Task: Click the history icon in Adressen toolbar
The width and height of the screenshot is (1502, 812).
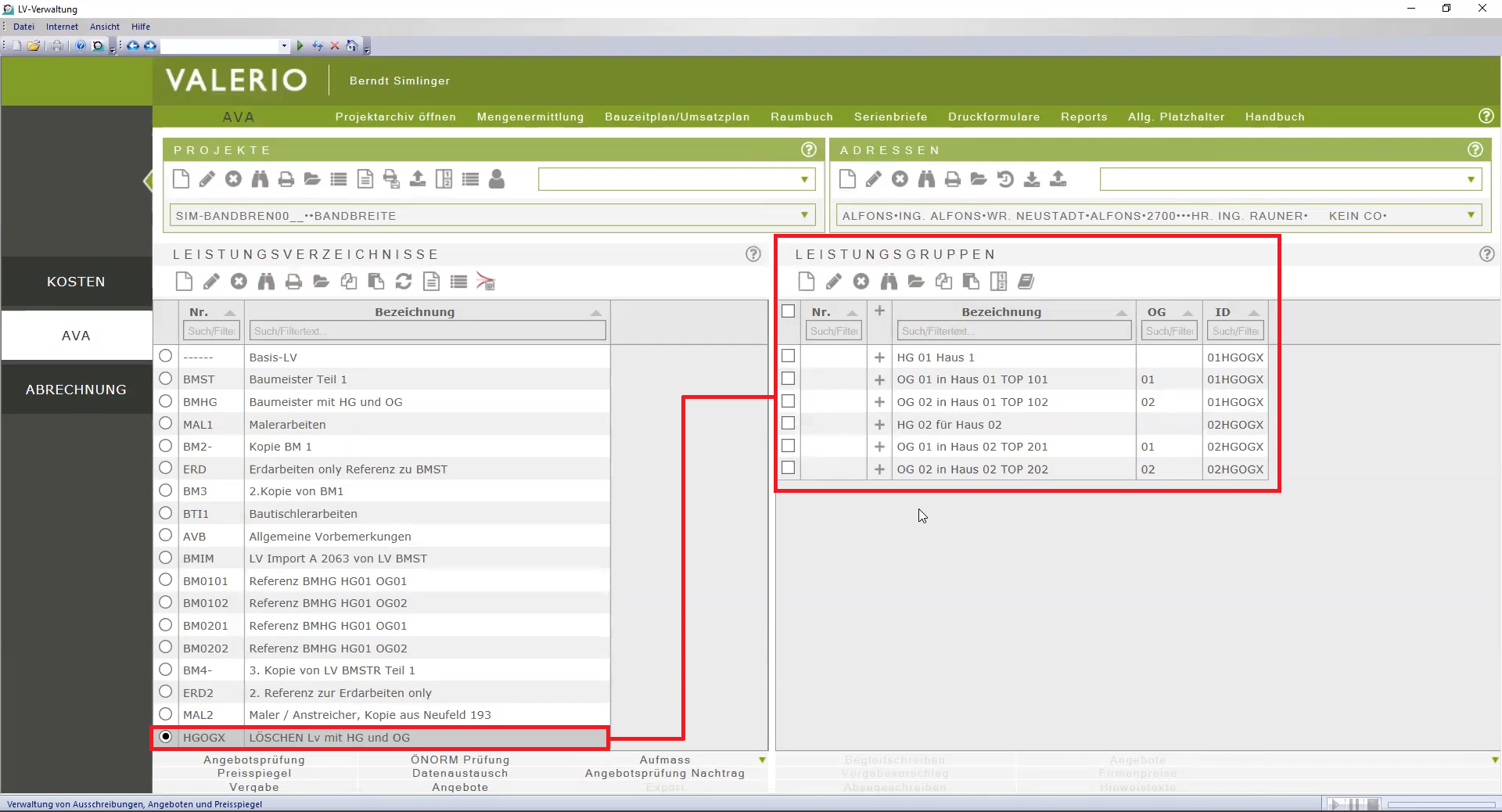Action: click(1005, 179)
